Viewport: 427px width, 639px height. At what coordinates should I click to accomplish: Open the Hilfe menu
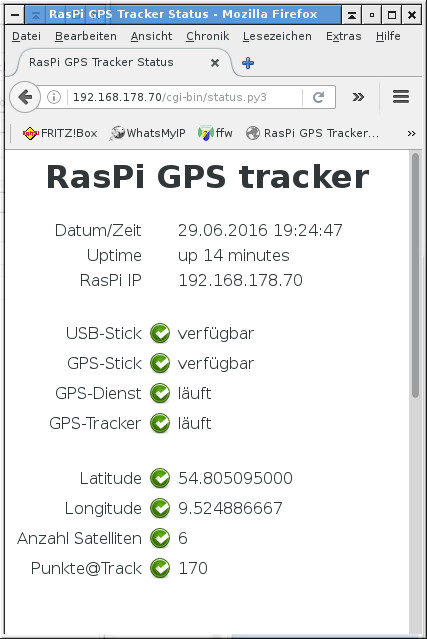click(388, 36)
